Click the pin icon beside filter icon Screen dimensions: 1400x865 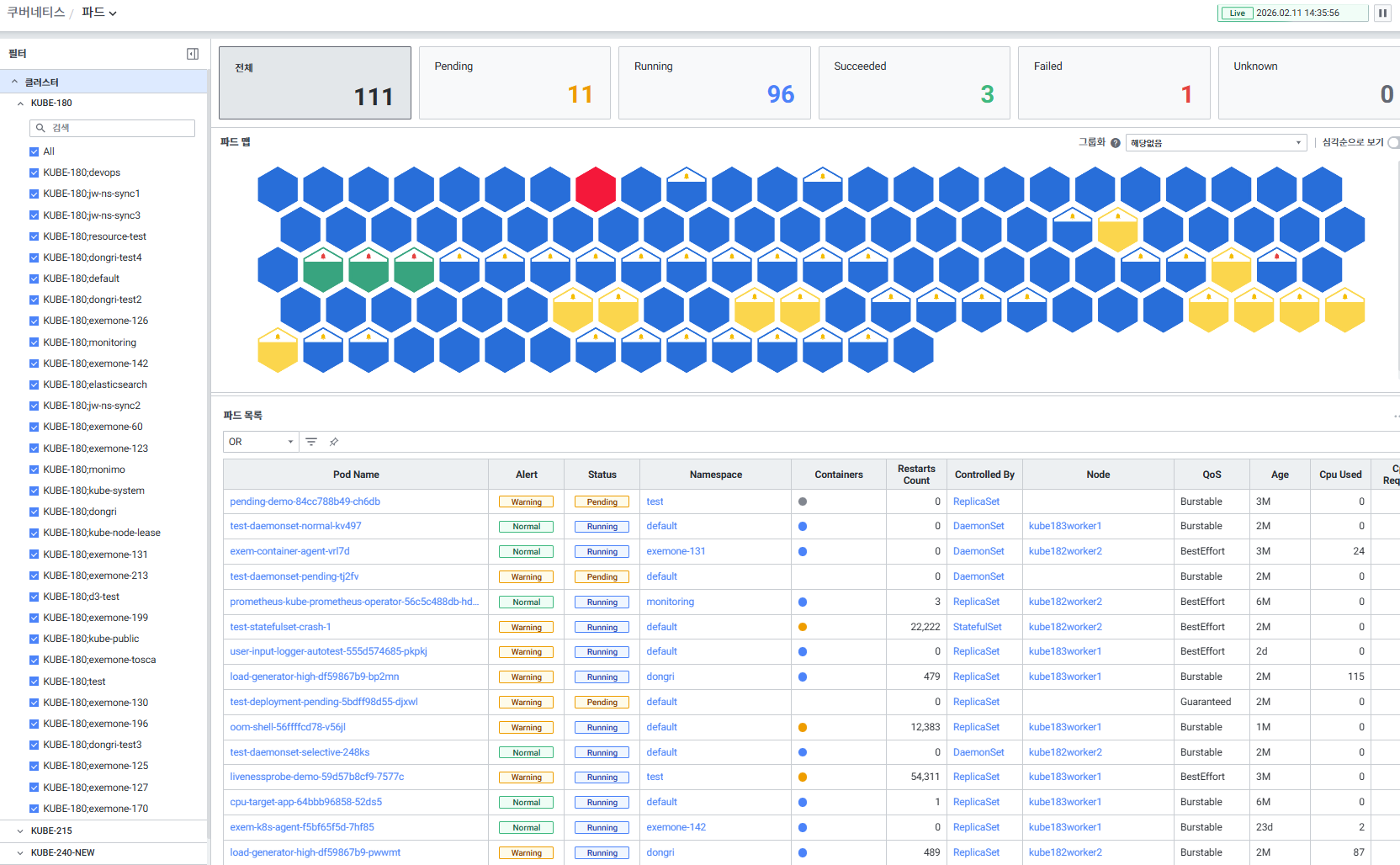(334, 442)
